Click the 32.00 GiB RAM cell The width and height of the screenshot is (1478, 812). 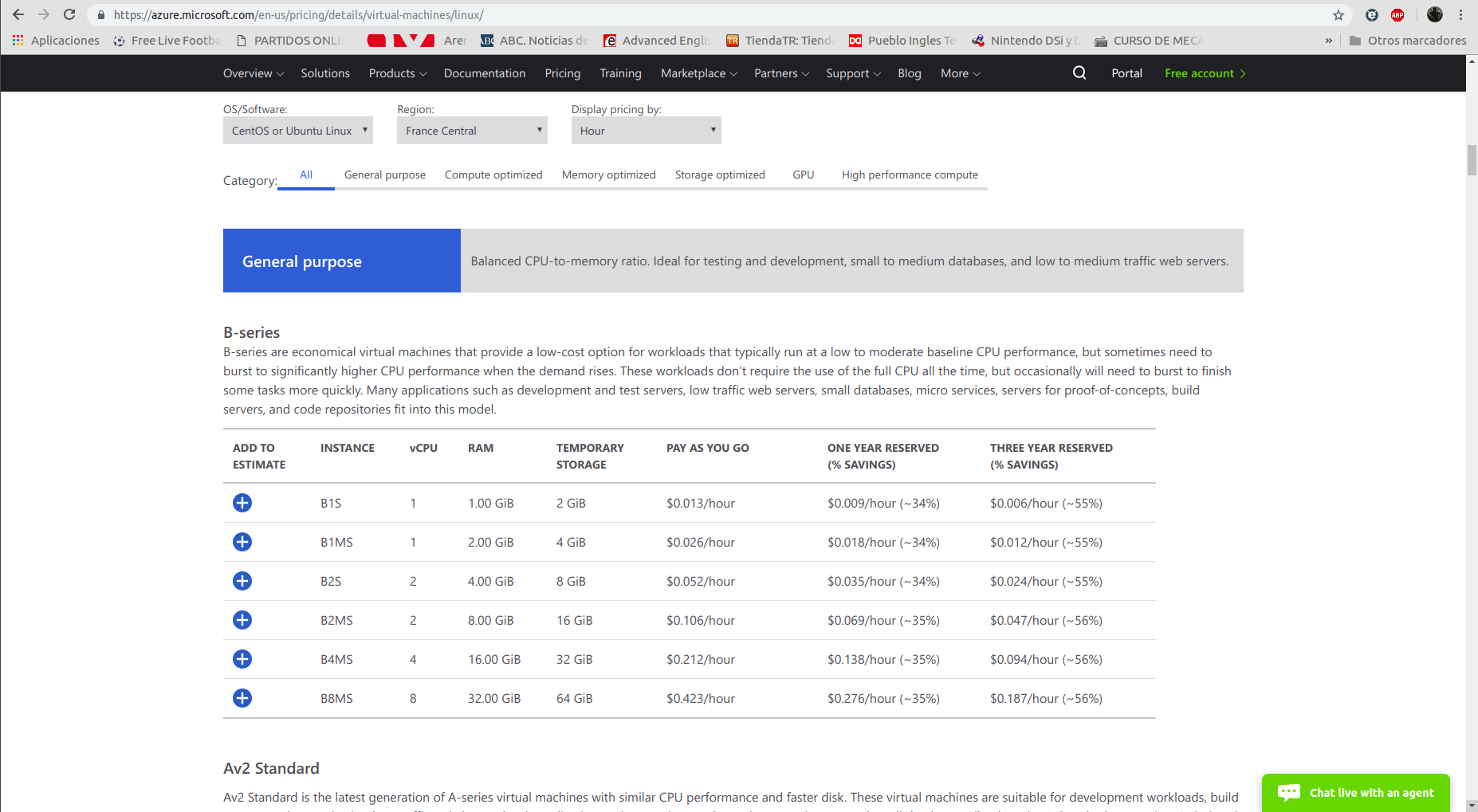tap(494, 699)
